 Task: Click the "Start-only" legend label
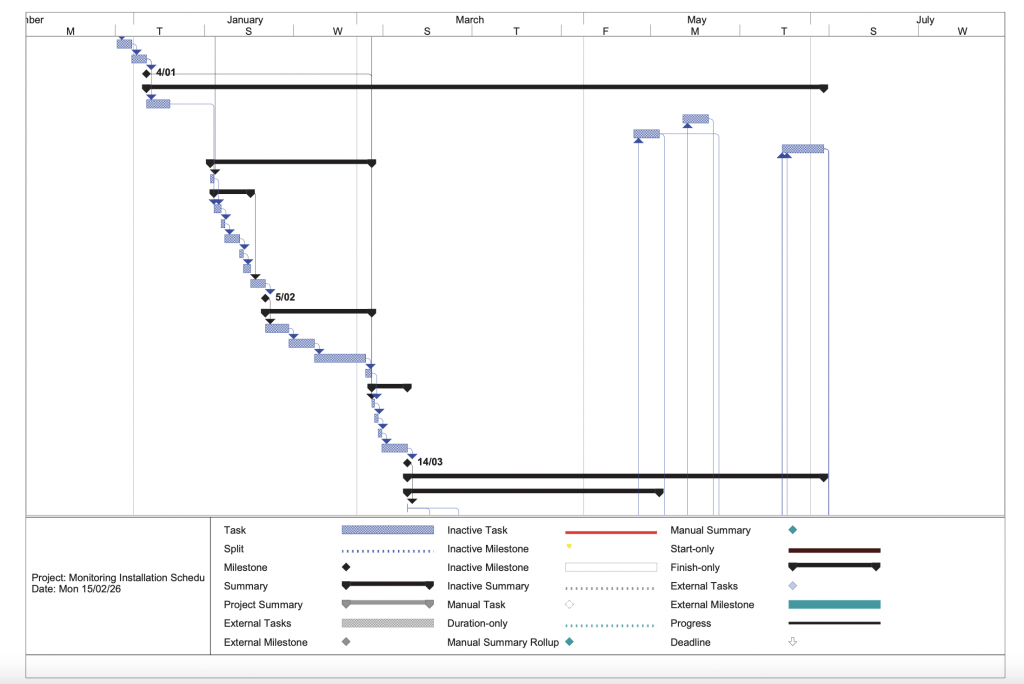[x=692, y=549]
